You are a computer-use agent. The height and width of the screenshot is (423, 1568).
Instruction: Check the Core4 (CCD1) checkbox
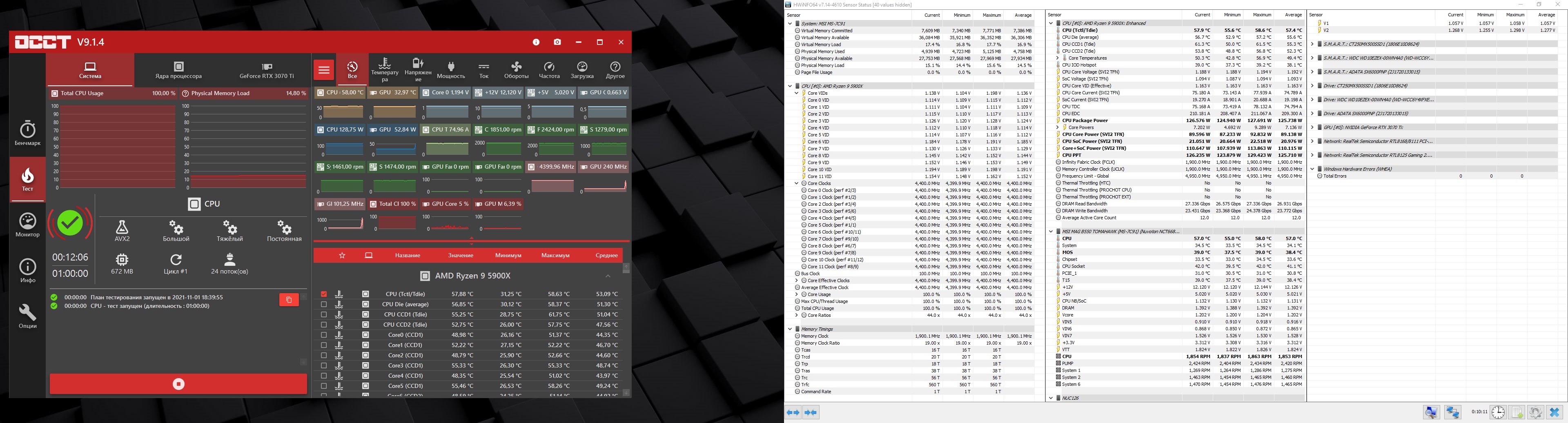coord(324,376)
